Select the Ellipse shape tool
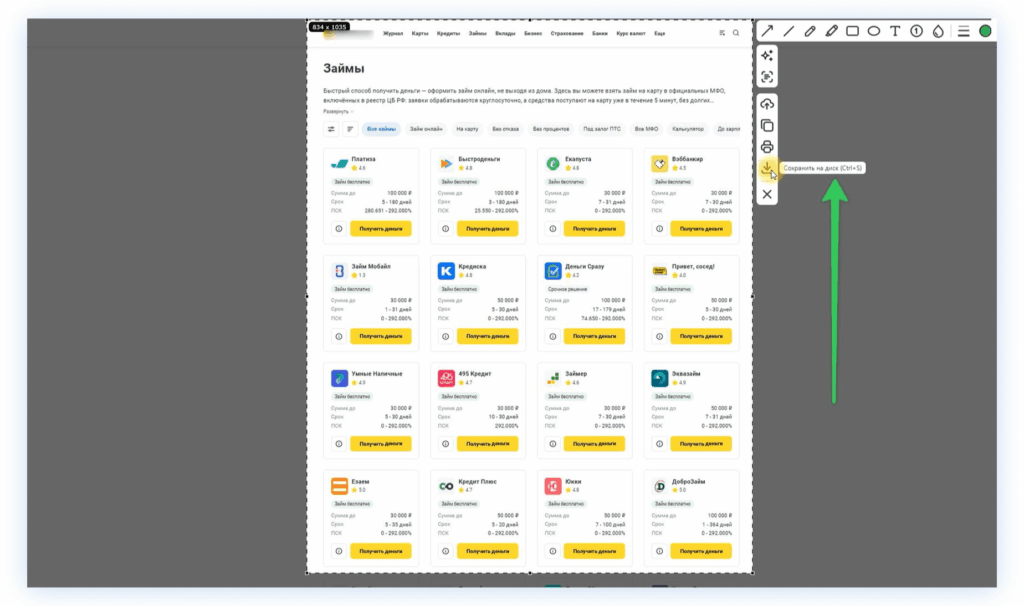 click(874, 31)
